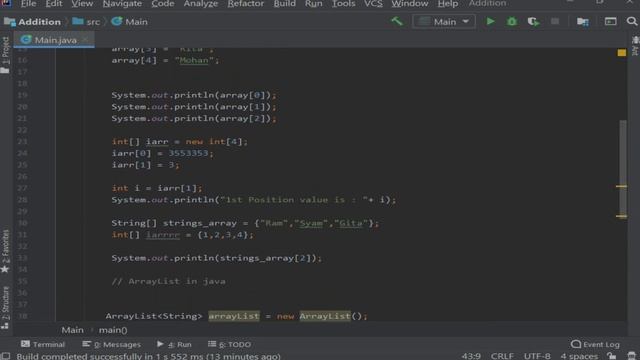Open the Ant tool window
This screenshot has height=360, width=640.
pyautogui.click(x=635, y=45)
